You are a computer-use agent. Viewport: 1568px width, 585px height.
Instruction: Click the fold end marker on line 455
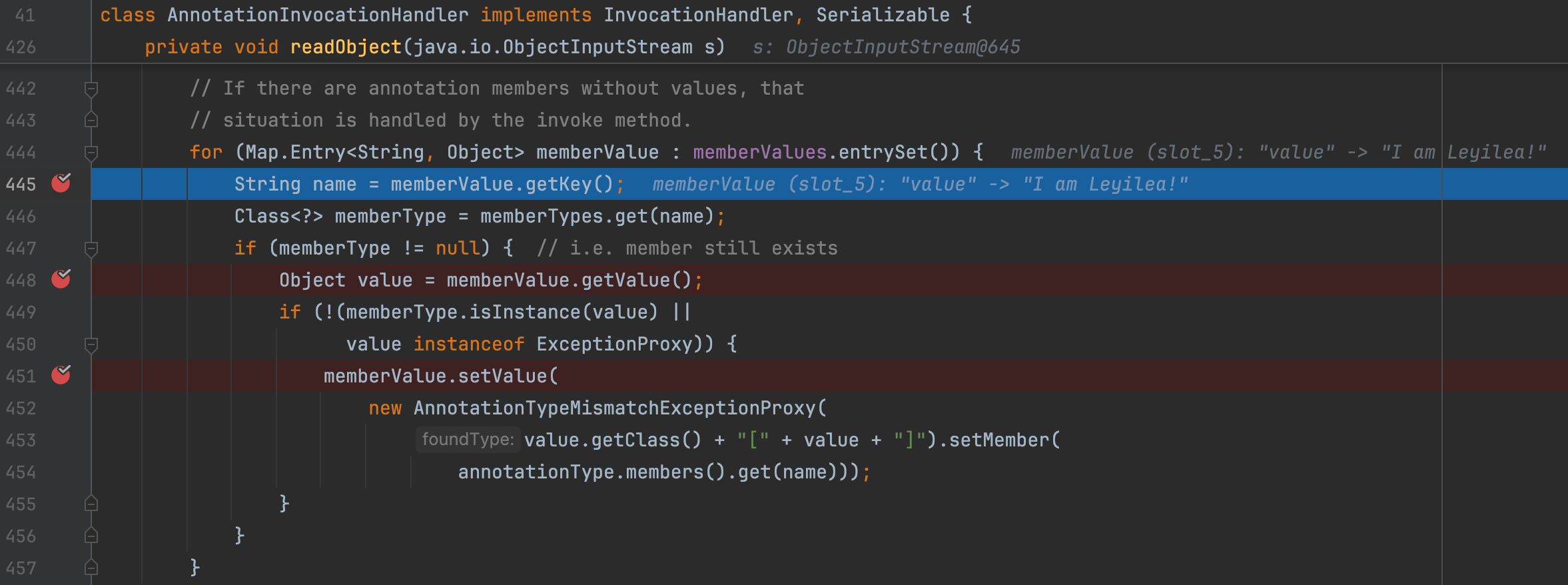(91, 504)
